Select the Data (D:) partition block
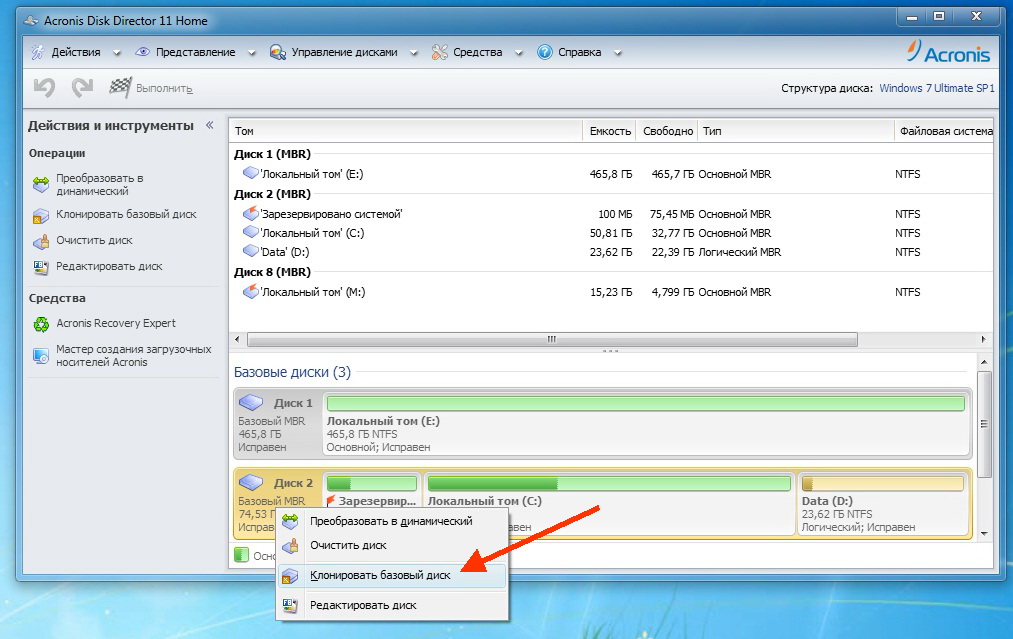The width and height of the screenshot is (1013, 639). 884,505
